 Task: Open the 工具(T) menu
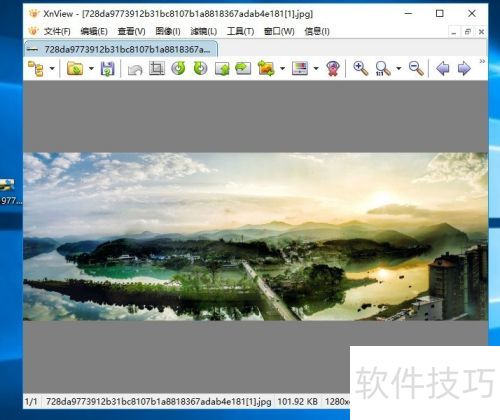pos(240,31)
